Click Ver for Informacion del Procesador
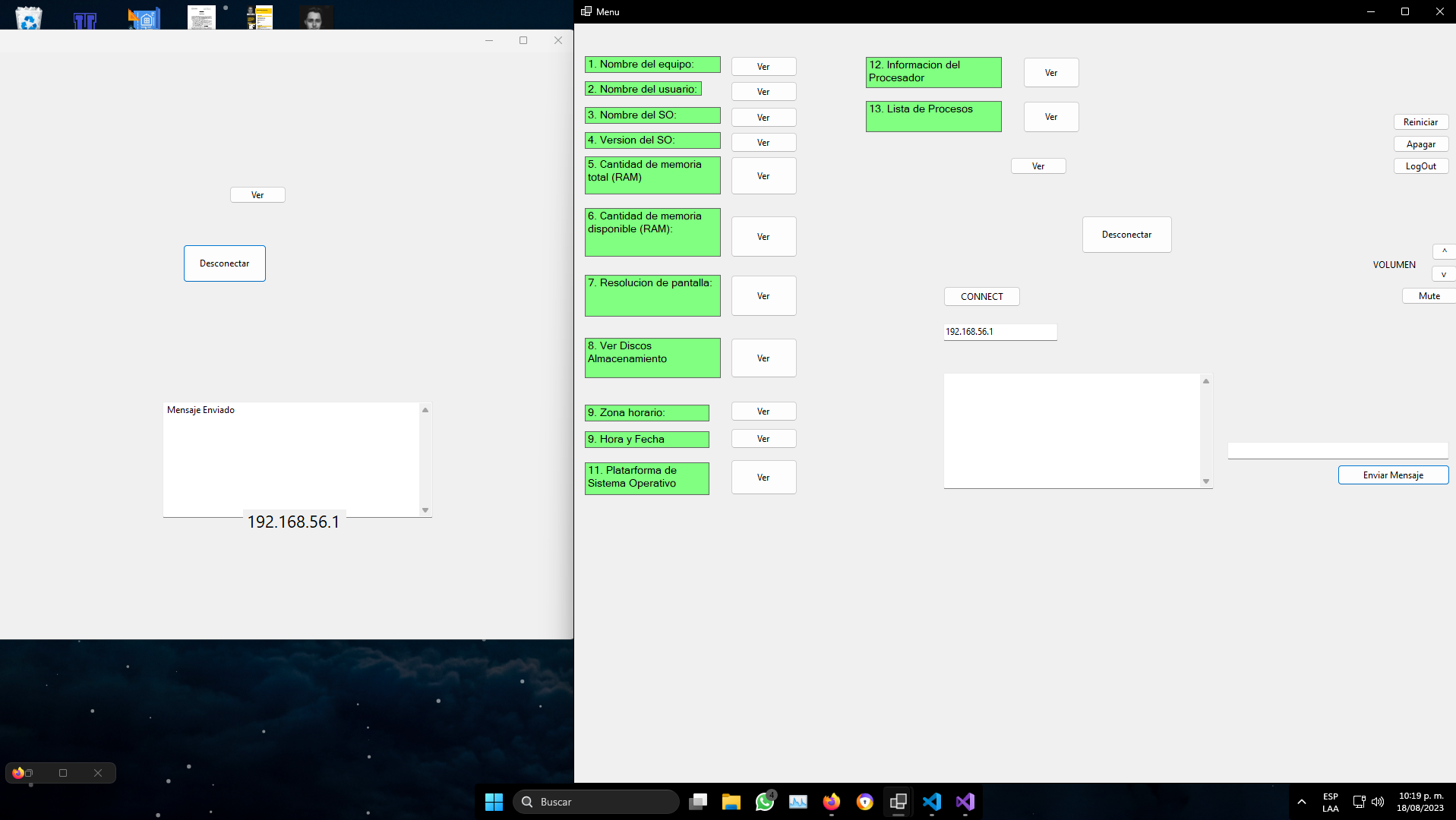 (x=1051, y=73)
